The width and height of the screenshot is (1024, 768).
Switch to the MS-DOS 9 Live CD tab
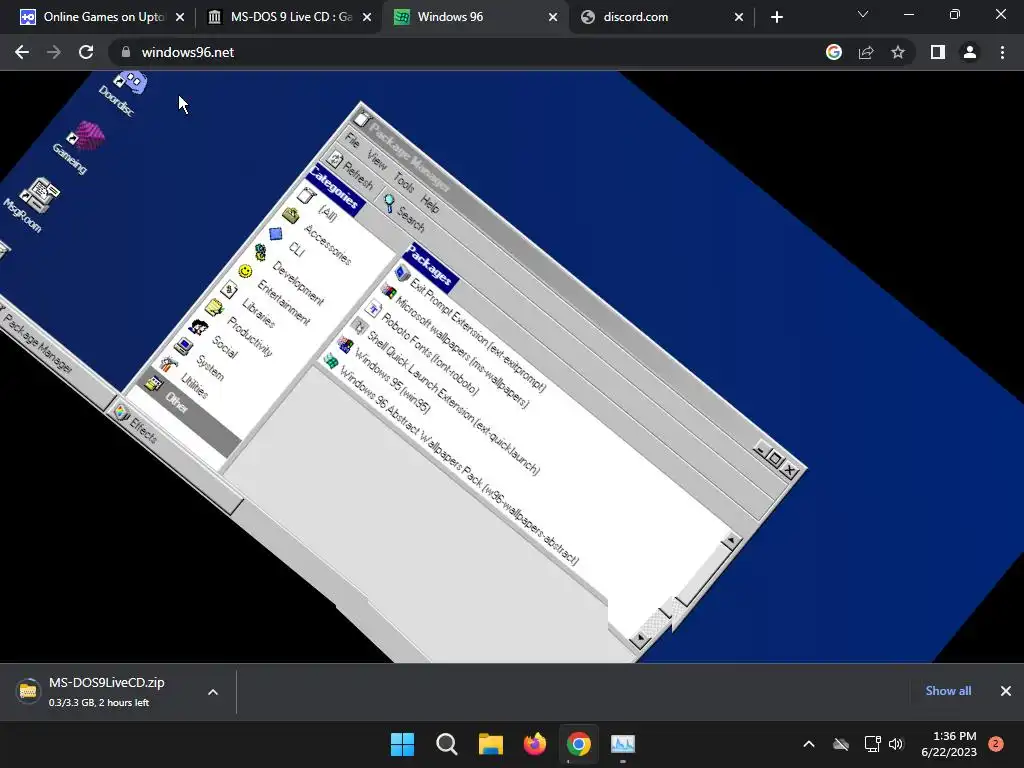tap(289, 17)
